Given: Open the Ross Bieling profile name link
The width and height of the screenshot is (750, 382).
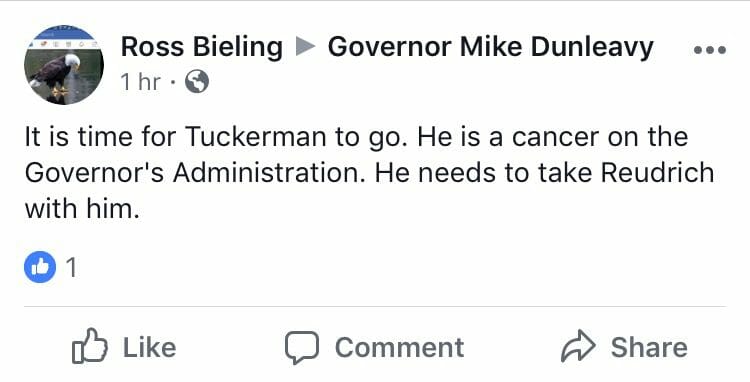Looking at the screenshot, I should pos(202,47).
